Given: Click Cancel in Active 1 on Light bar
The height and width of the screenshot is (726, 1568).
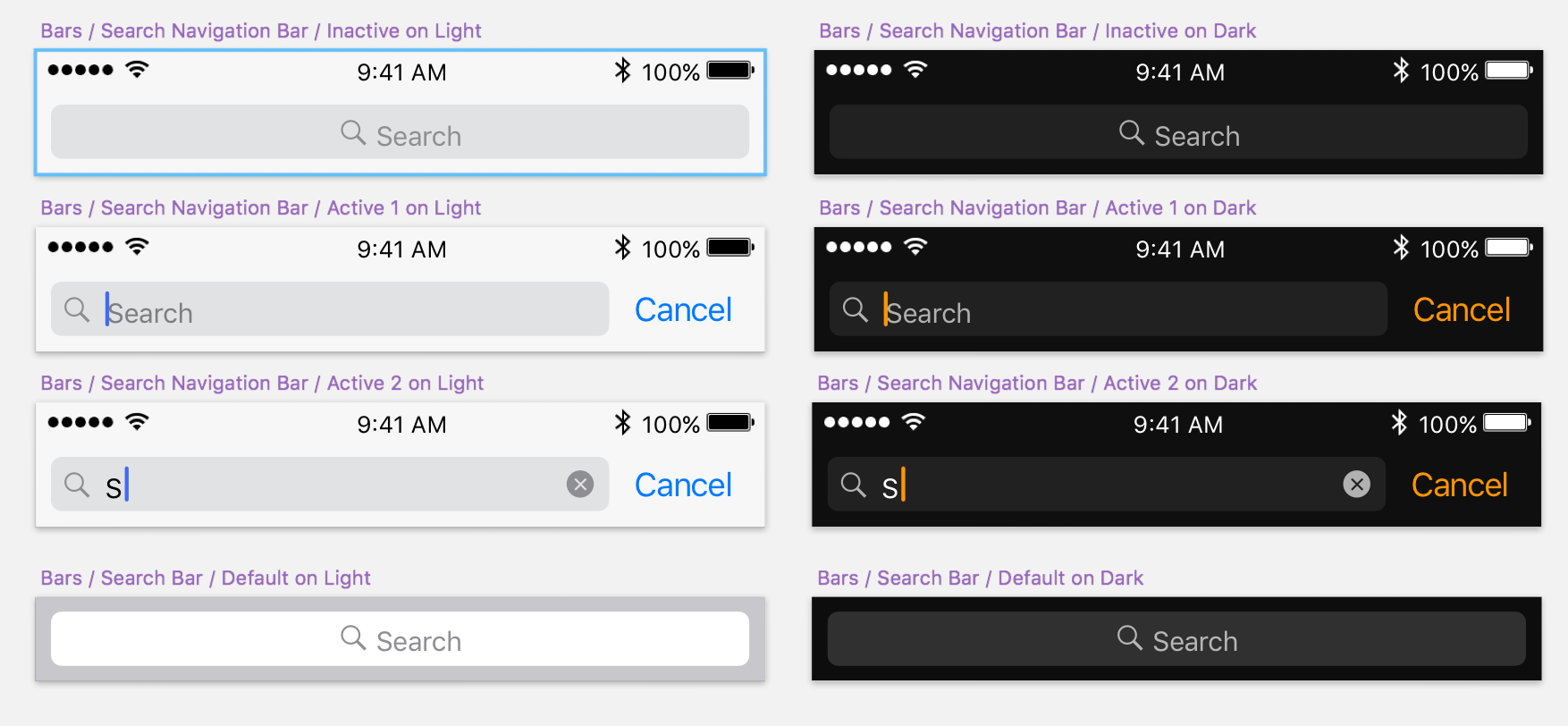Looking at the screenshot, I should click(x=682, y=308).
